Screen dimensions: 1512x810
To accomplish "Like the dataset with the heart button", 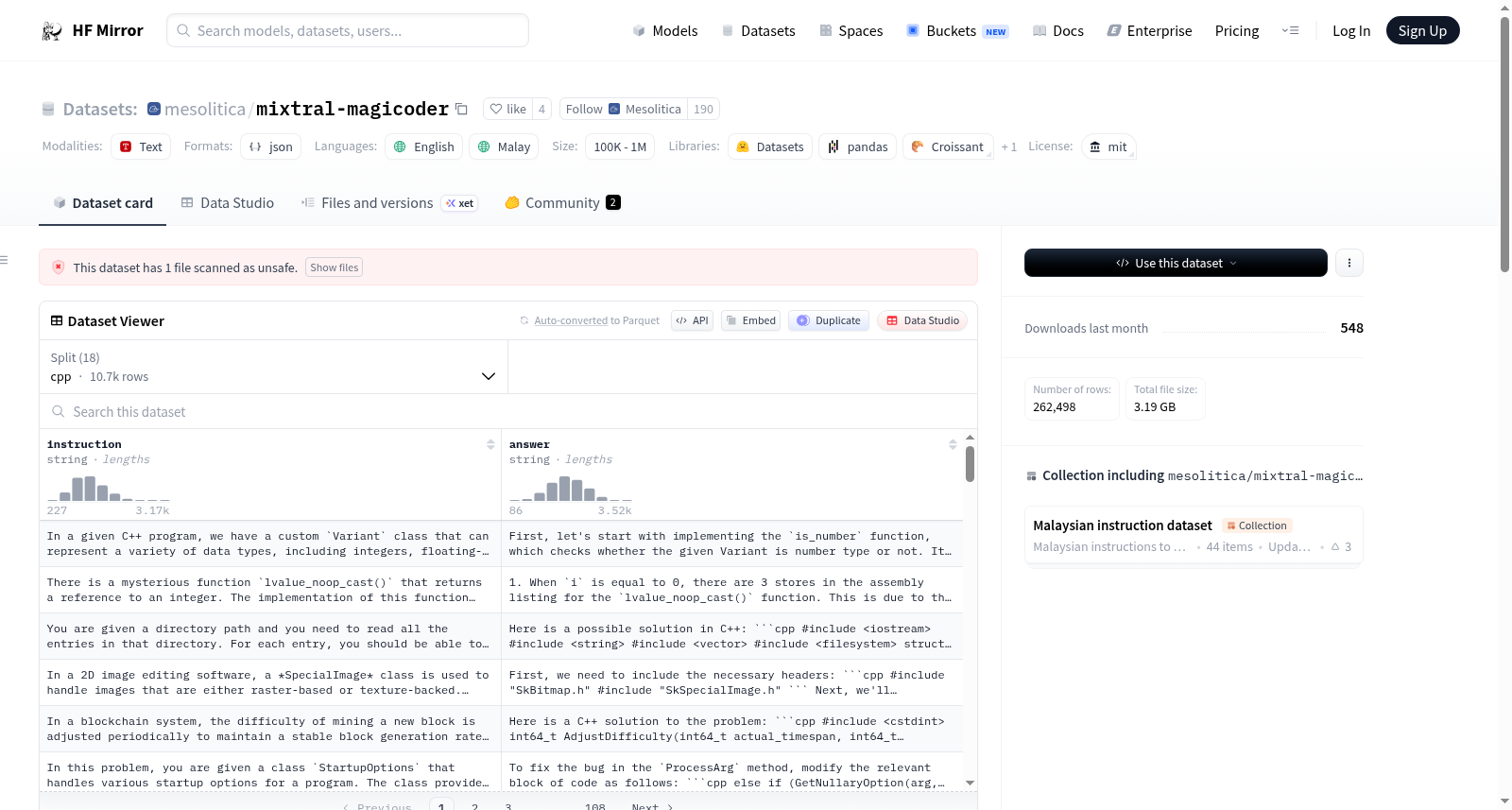I will (x=507, y=109).
